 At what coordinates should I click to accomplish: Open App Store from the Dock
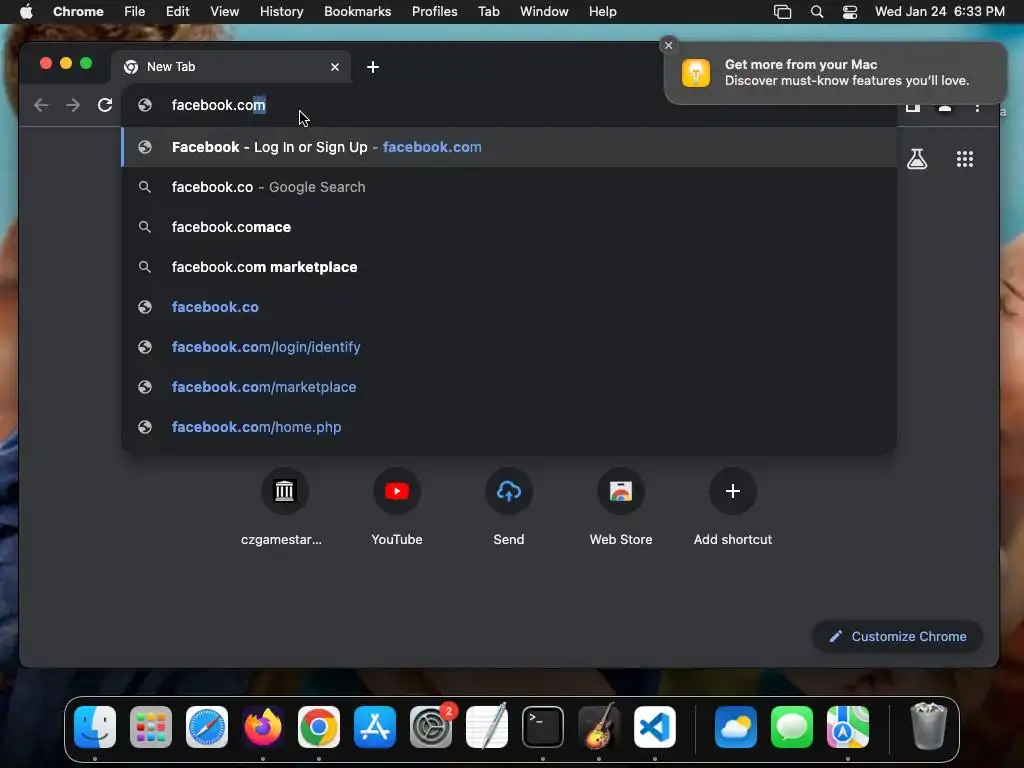click(x=375, y=727)
